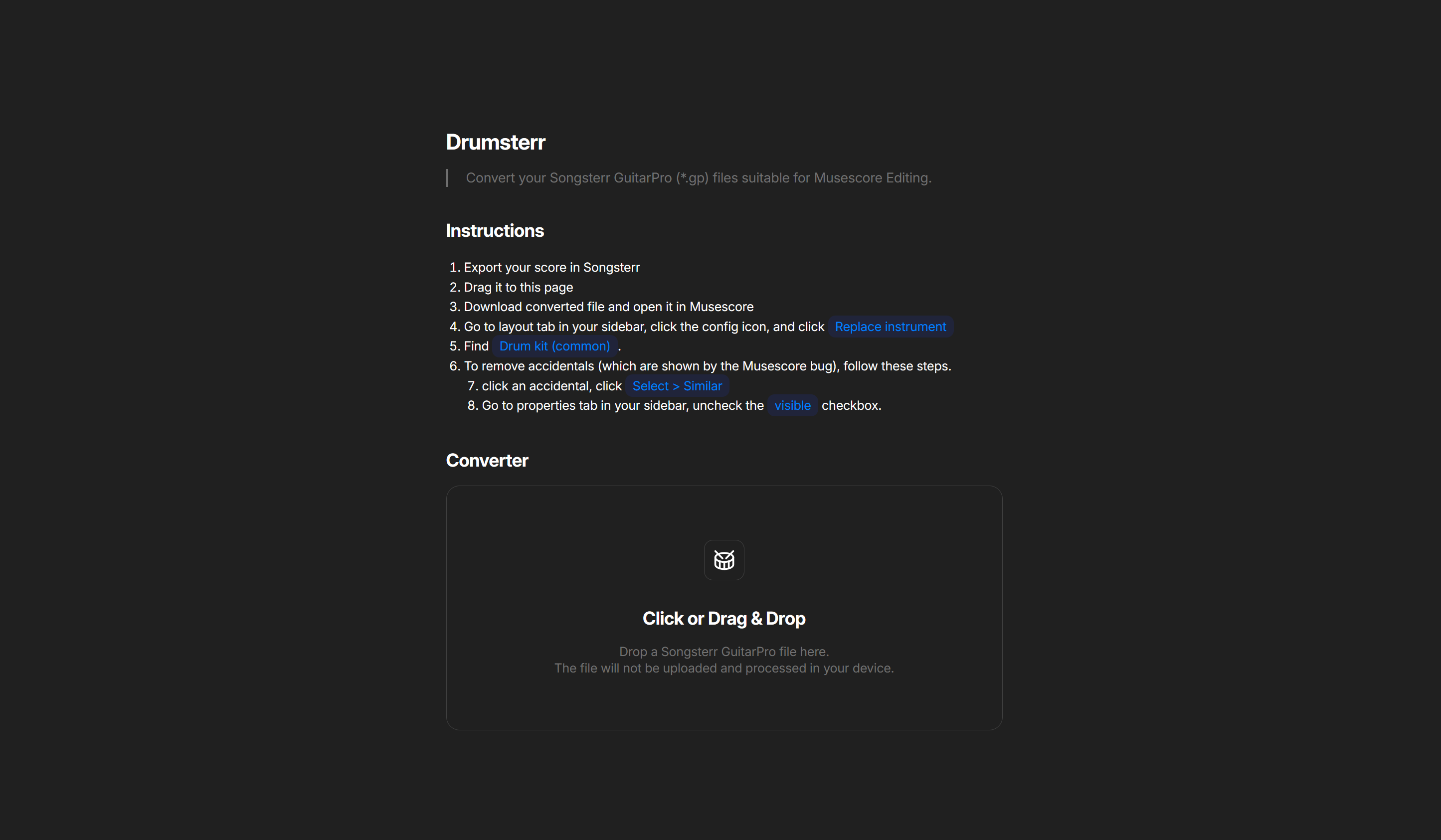The height and width of the screenshot is (840, 1441).
Task: Click the 'Export your score in Songsterr' step
Action: [x=551, y=268]
